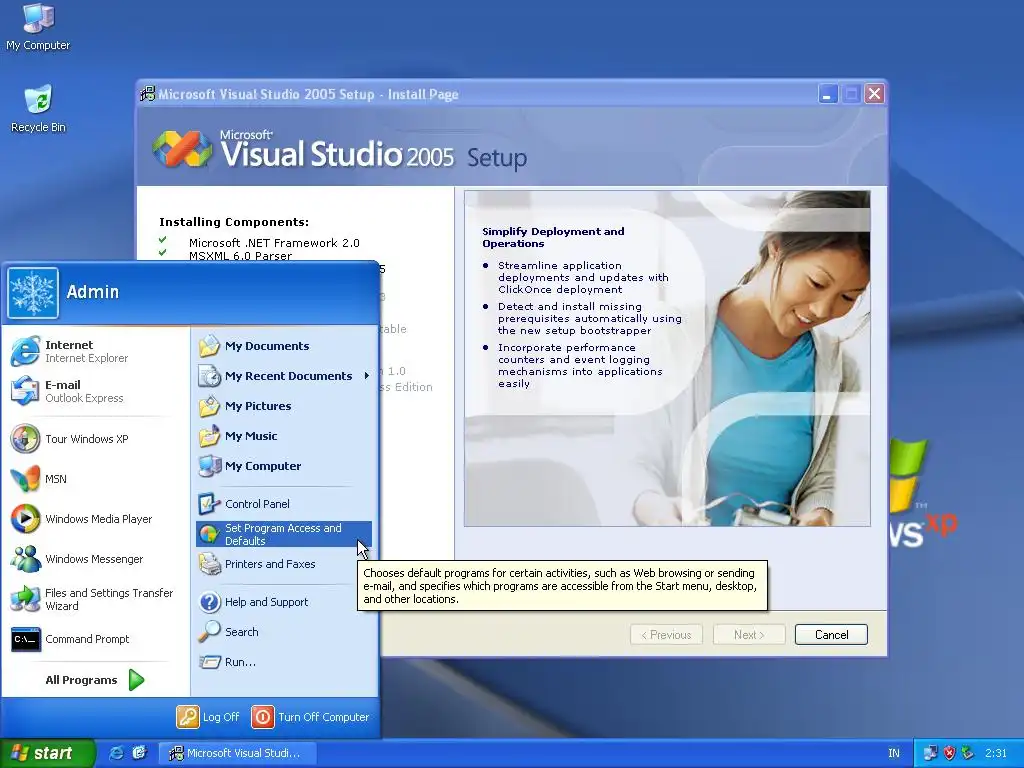Click the taskbar clock 2:31
1024x768 pixels.
(996, 753)
